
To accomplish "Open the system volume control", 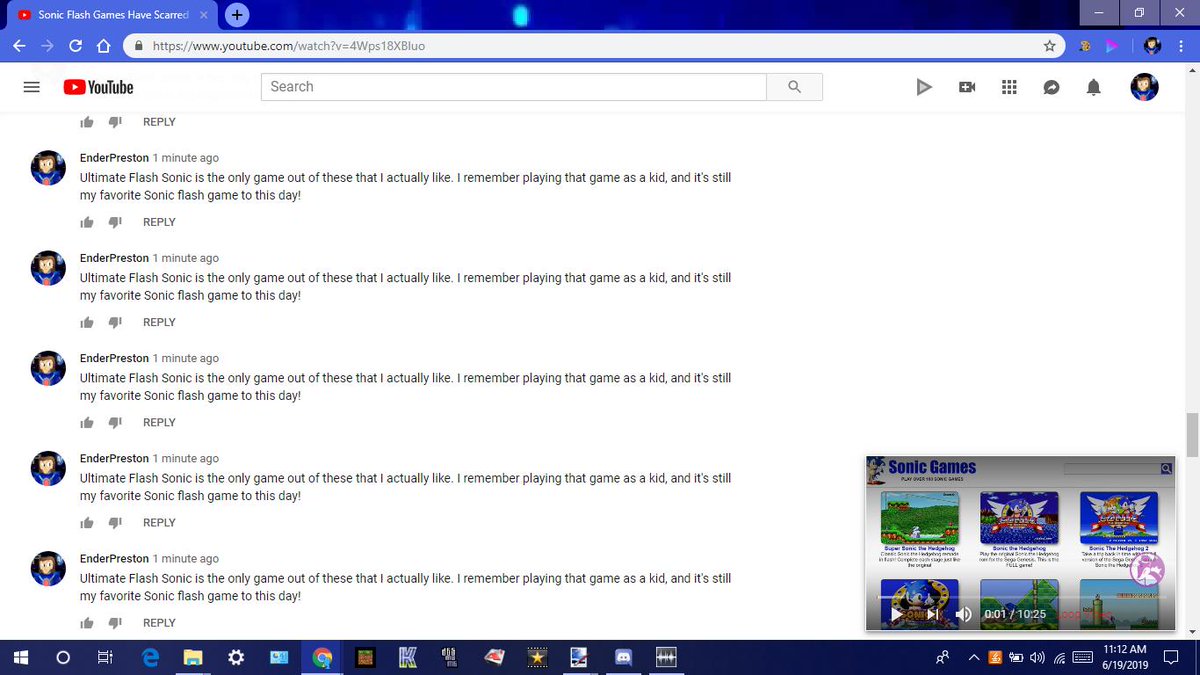I will click(1037, 657).
